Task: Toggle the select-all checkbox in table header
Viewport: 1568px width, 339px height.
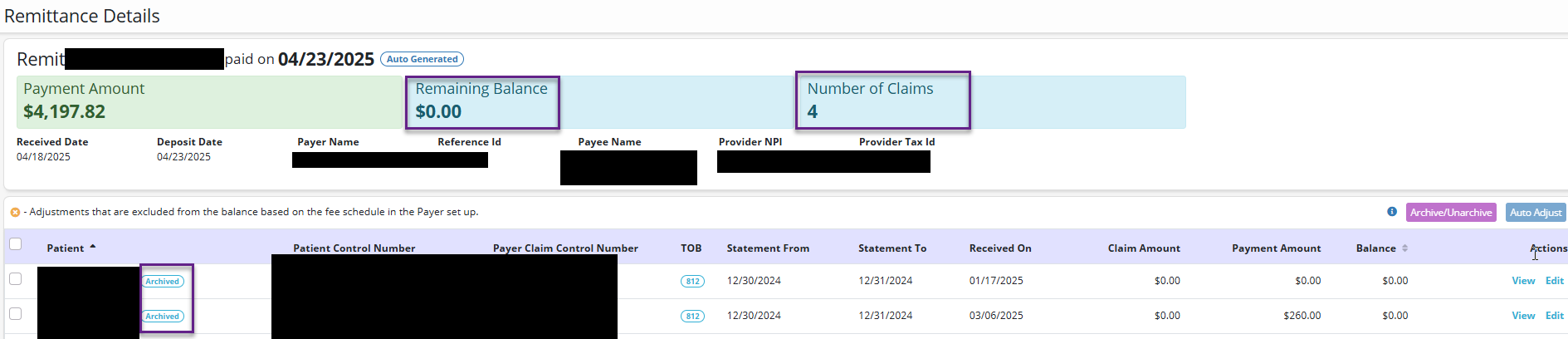Action: (x=15, y=244)
